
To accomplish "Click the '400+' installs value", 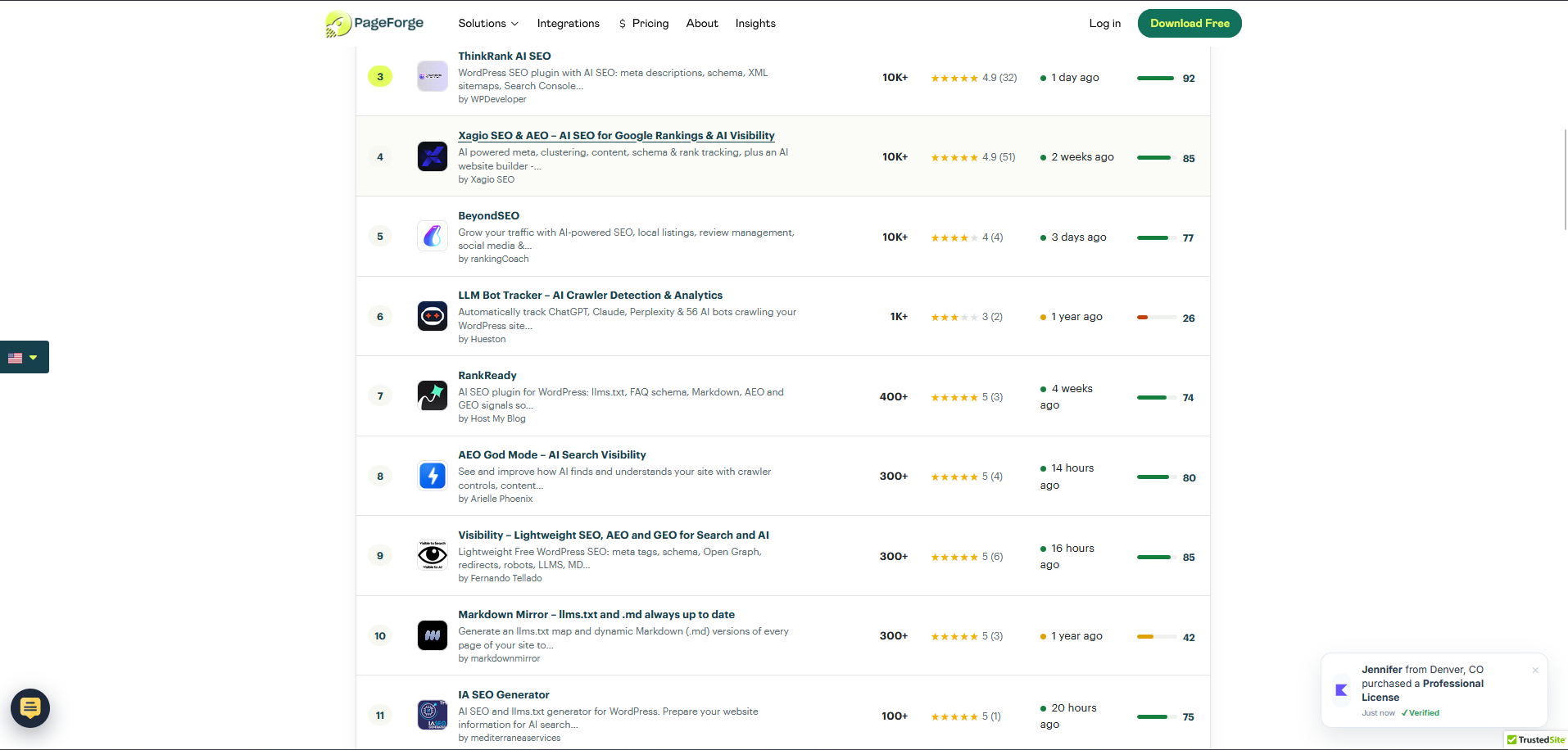I will point(894,397).
